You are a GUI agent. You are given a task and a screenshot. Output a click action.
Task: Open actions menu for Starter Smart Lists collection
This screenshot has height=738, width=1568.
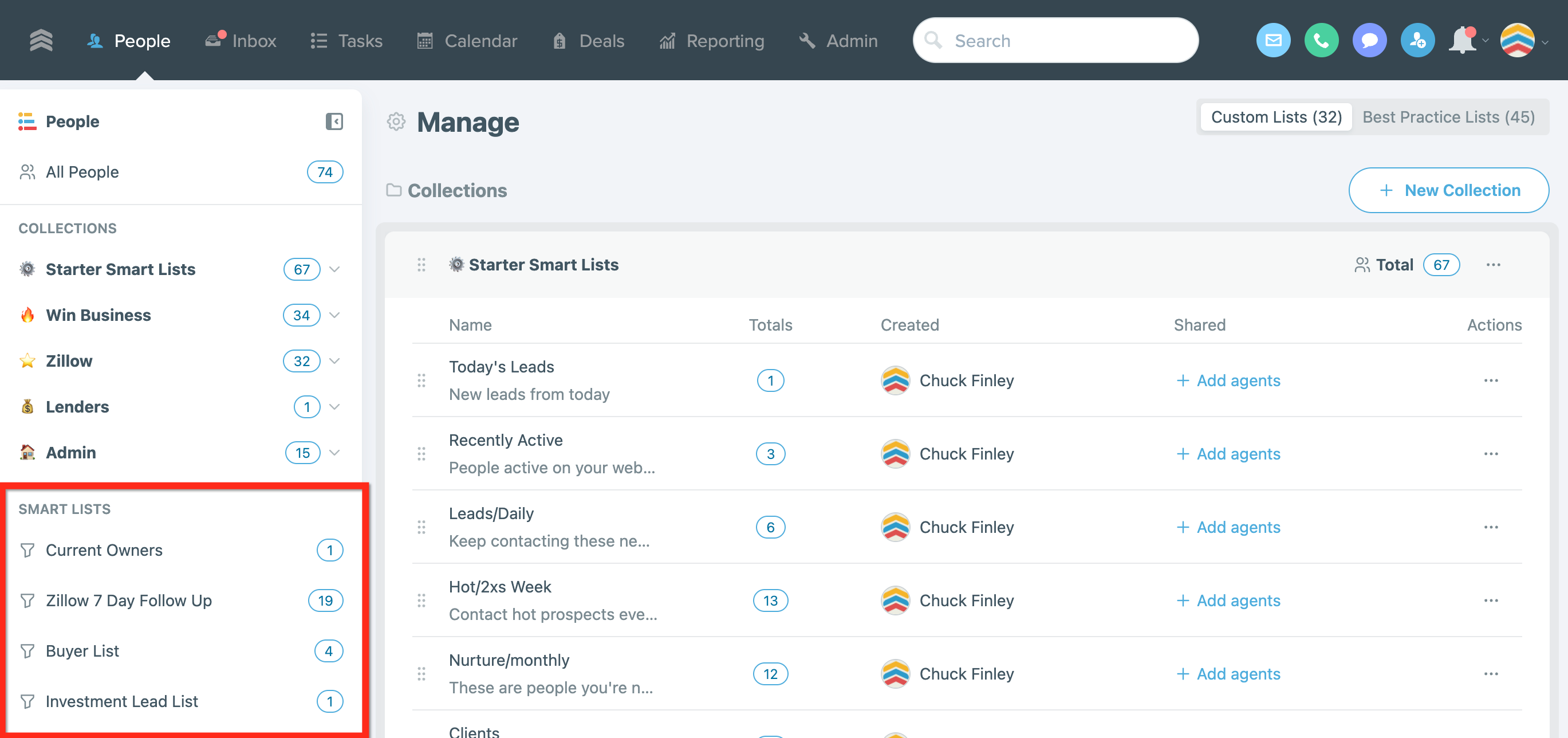1493,265
